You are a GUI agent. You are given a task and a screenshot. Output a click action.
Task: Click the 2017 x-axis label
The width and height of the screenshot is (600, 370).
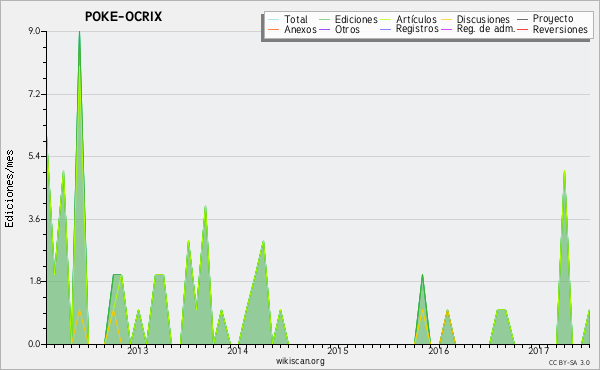[x=539, y=350]
